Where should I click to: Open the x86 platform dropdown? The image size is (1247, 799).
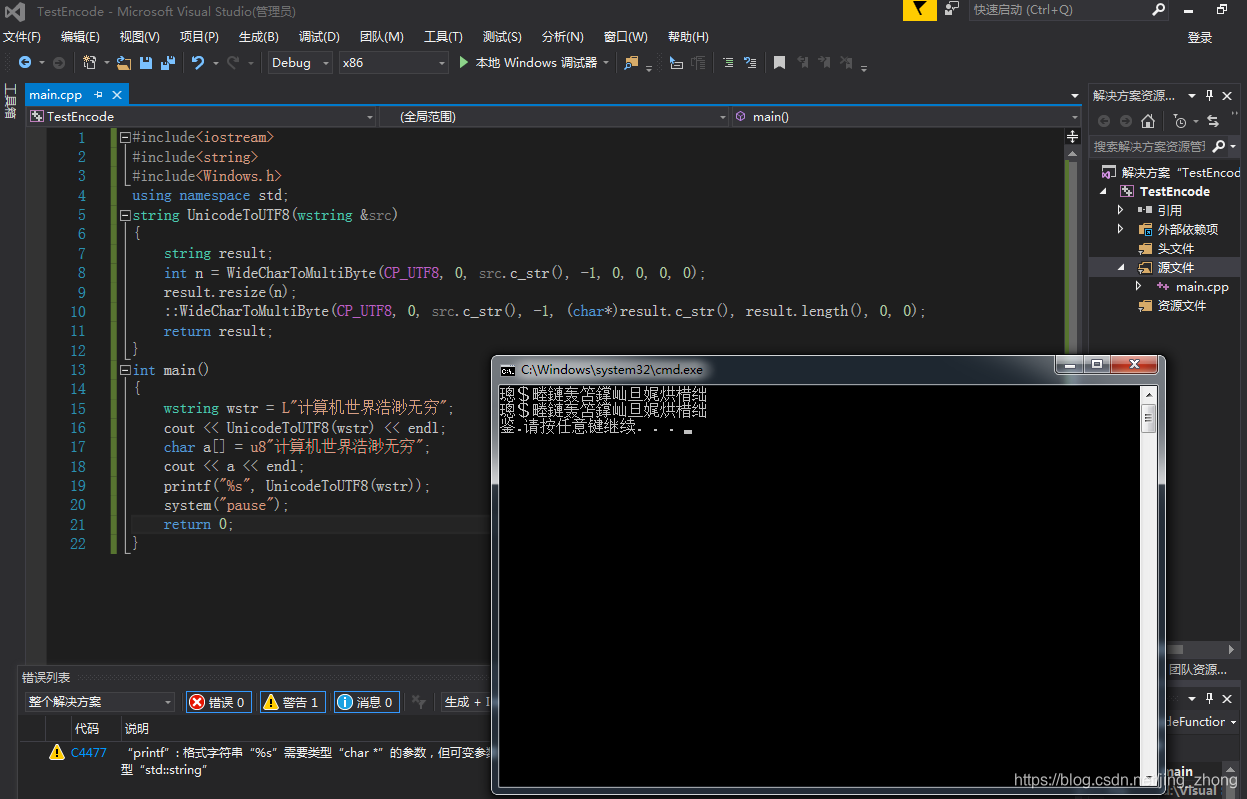(393, 62)
